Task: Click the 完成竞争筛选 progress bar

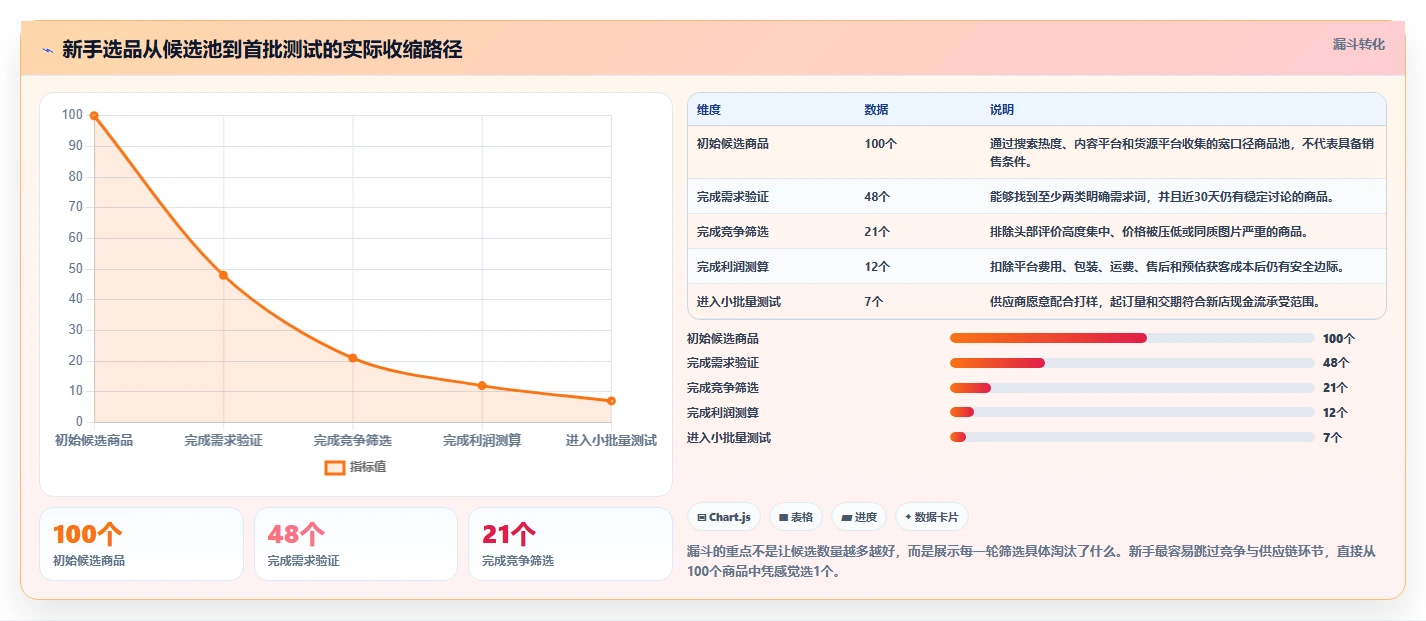Action: [1132, 388]
